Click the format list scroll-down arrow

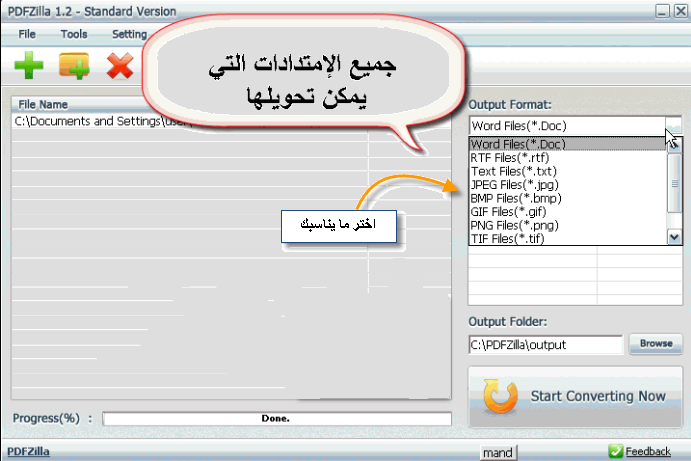(x=674, y=238)
